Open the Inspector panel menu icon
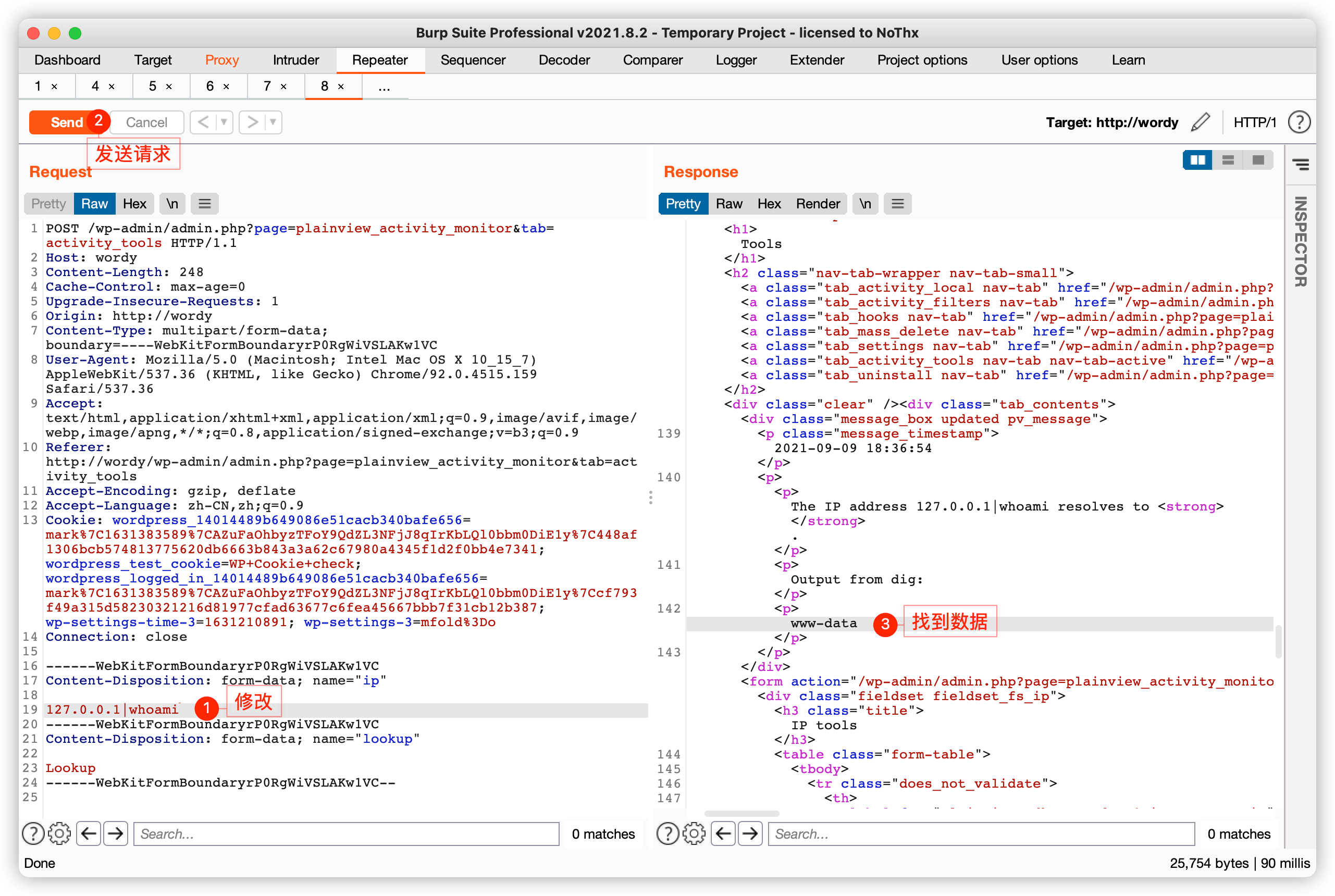 tap(1301, 165)
